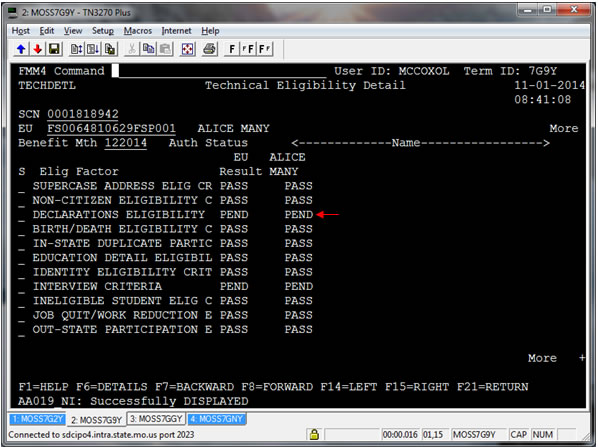Click F1=HELP on function key line
Image resolution: width=598 pixels, height=447 pixels.
43,387
